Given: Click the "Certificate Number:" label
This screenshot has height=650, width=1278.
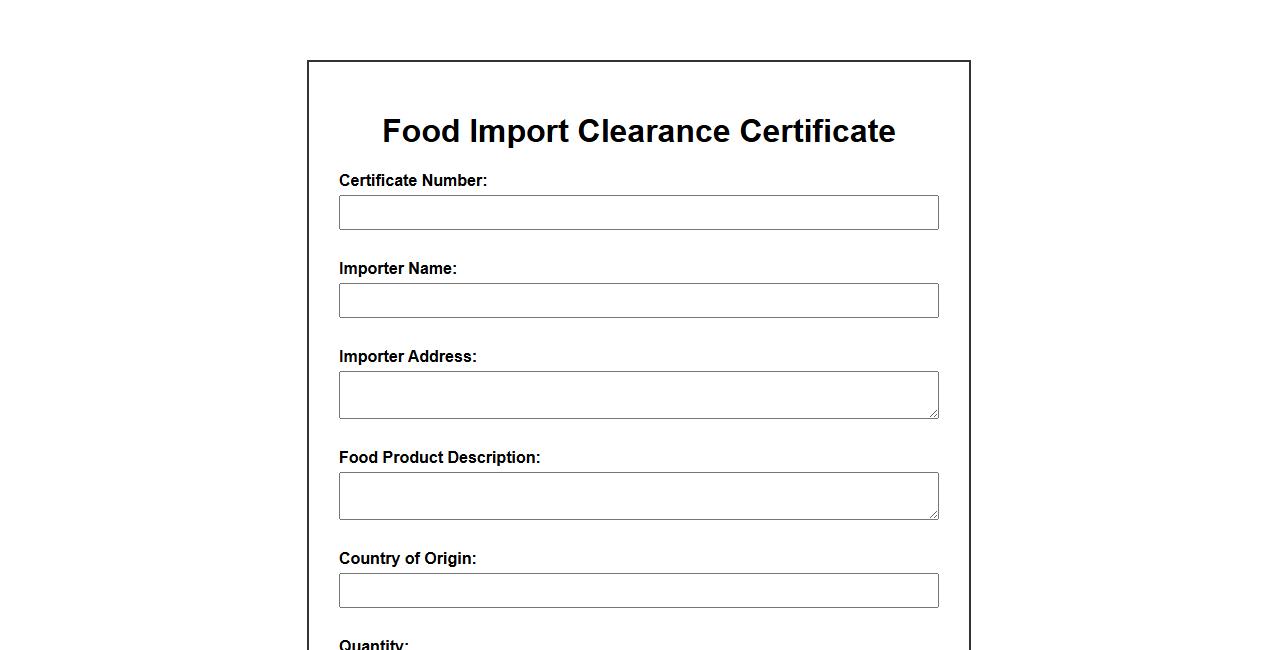Looking at the screenshot, I should coord(413,181).
